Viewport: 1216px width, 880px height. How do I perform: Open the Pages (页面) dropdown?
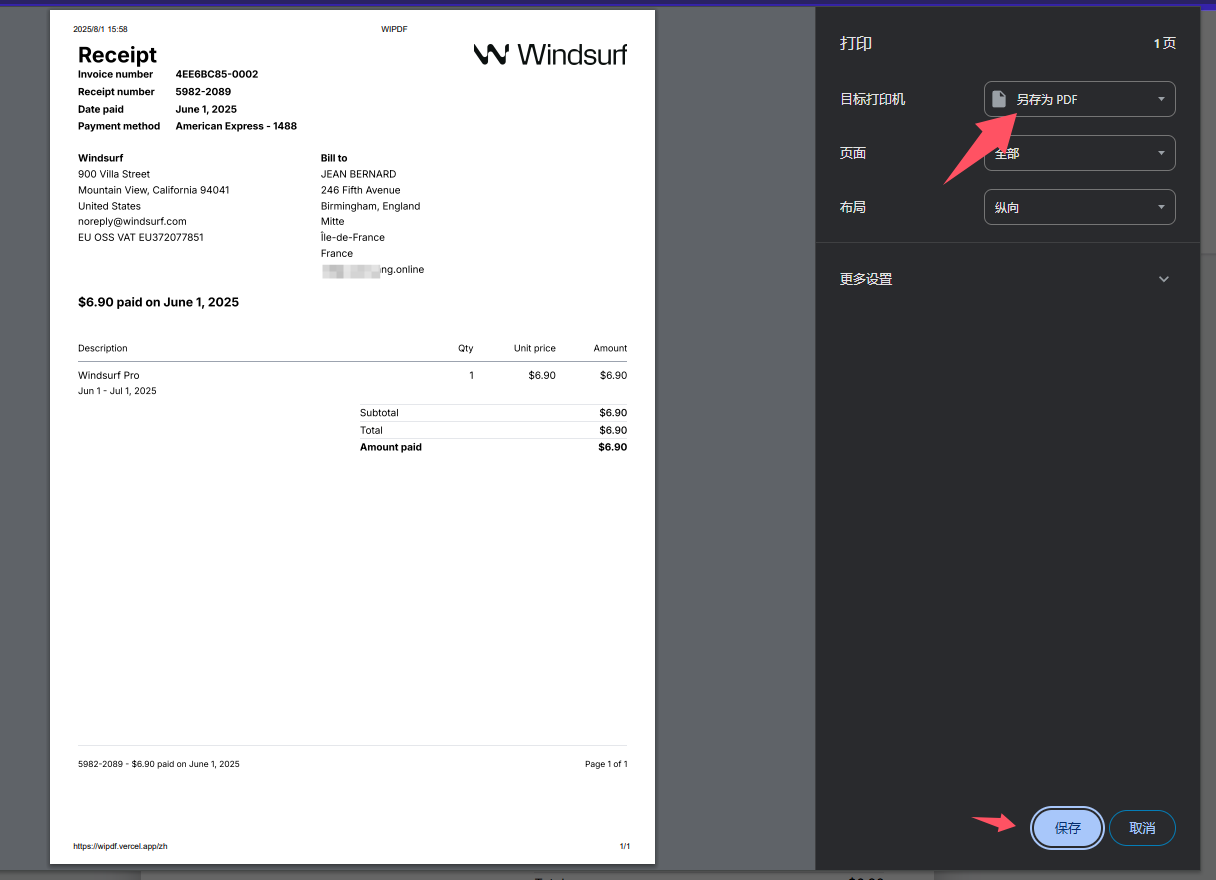1079,153
